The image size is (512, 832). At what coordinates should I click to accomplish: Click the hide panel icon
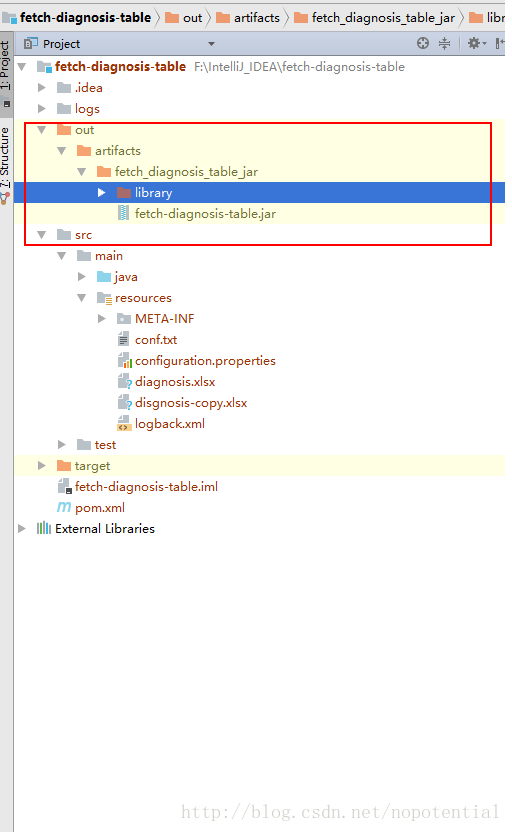click(499, 44)
